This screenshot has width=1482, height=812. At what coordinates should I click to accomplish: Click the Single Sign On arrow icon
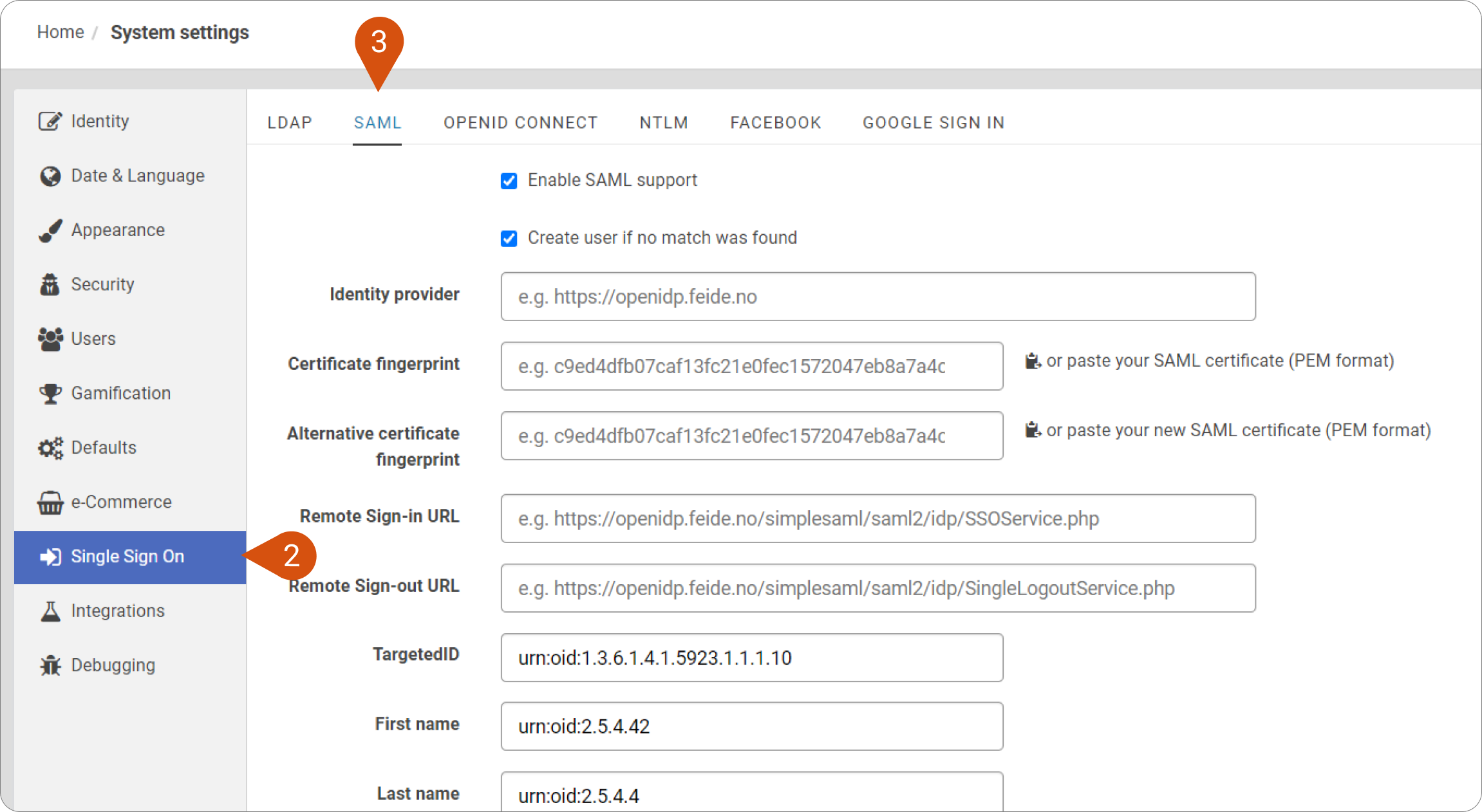pyautogui.click(x=50, y=557)
